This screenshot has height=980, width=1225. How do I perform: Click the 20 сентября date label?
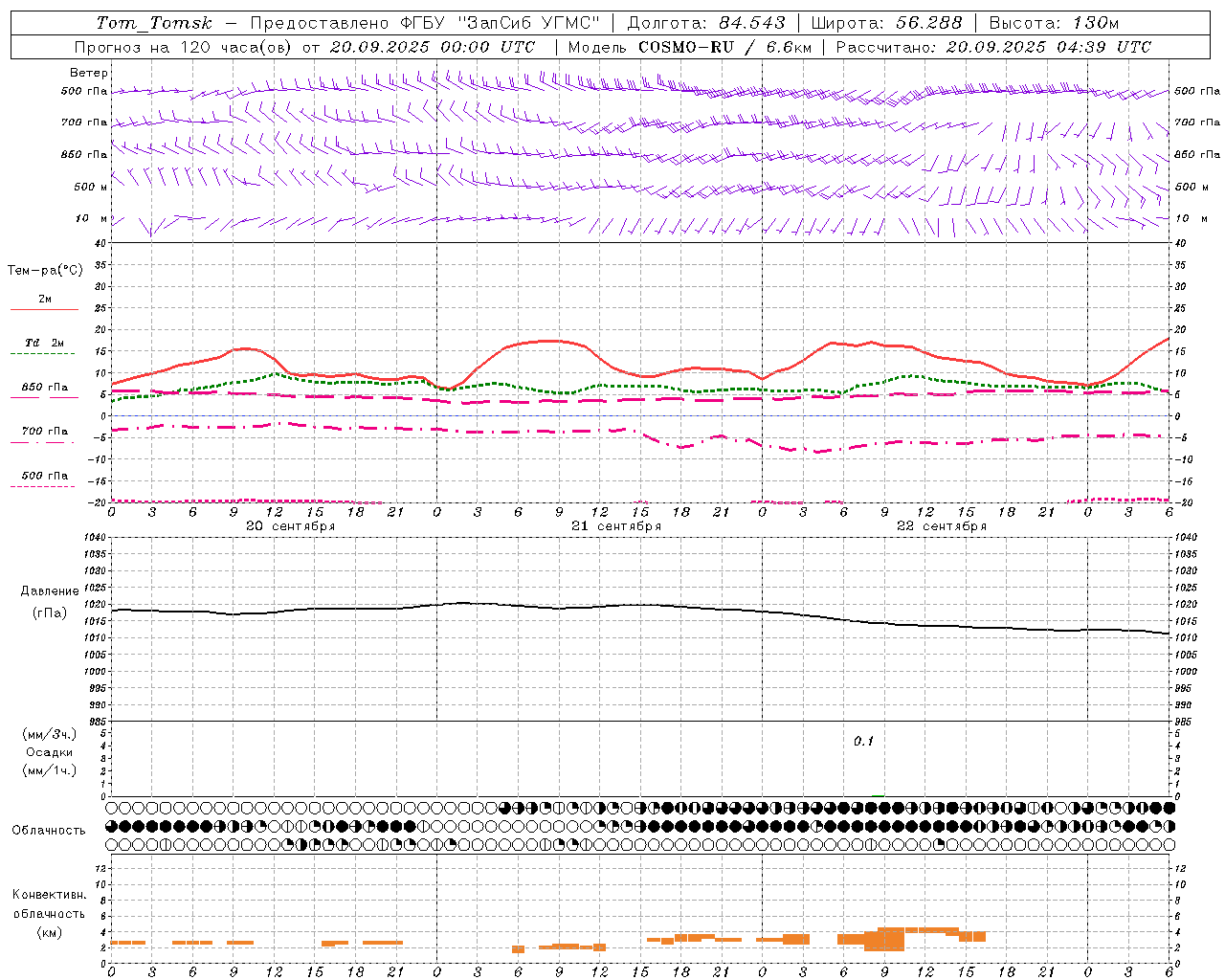[x=290, y=526]
